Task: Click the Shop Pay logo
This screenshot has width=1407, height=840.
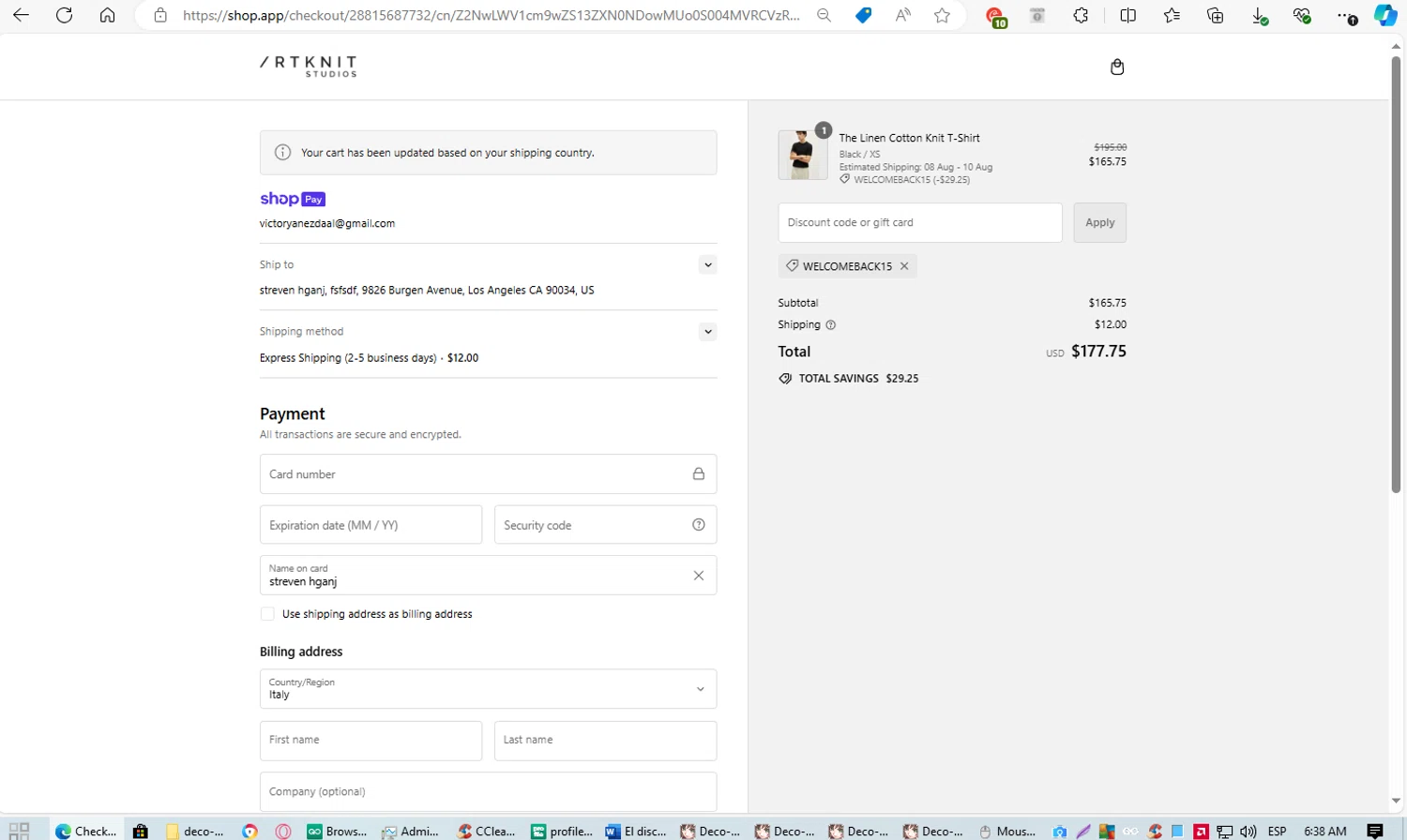Action: click(x=293, y=199)
